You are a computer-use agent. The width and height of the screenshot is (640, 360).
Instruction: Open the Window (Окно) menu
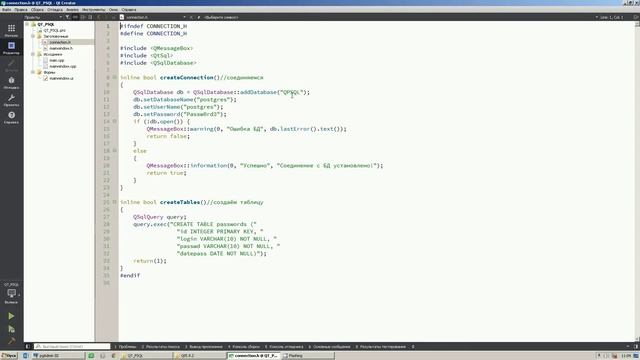[113, 9]
